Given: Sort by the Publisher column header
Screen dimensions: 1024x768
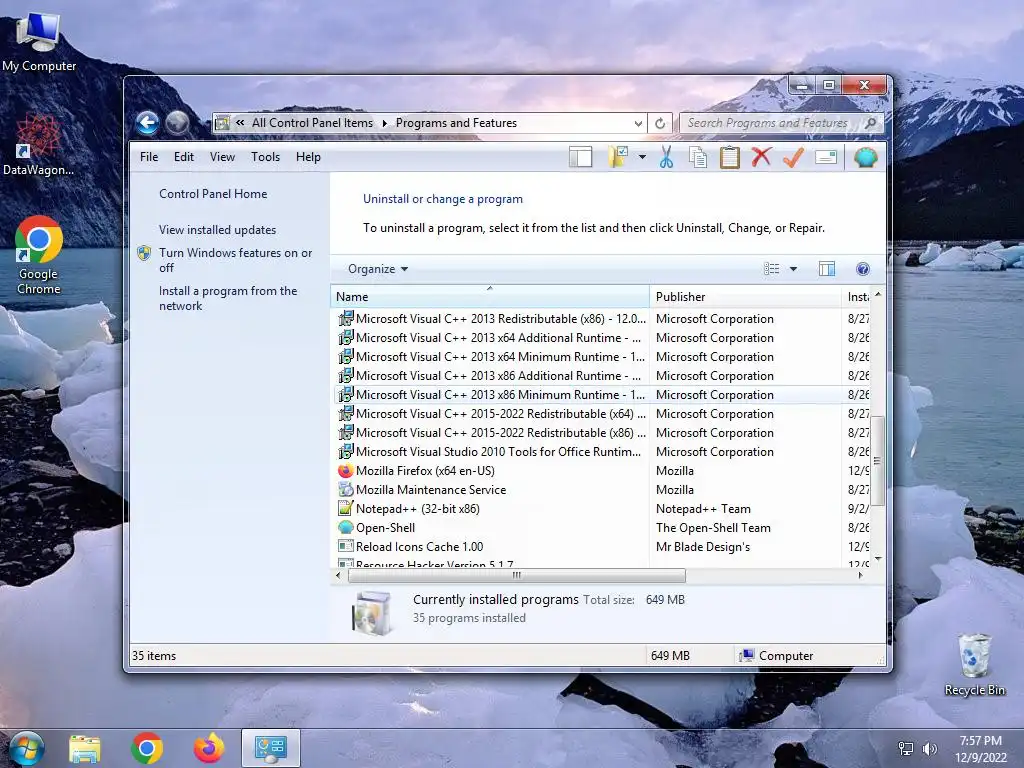Looking at the screenshot, I should pos(745,296).
